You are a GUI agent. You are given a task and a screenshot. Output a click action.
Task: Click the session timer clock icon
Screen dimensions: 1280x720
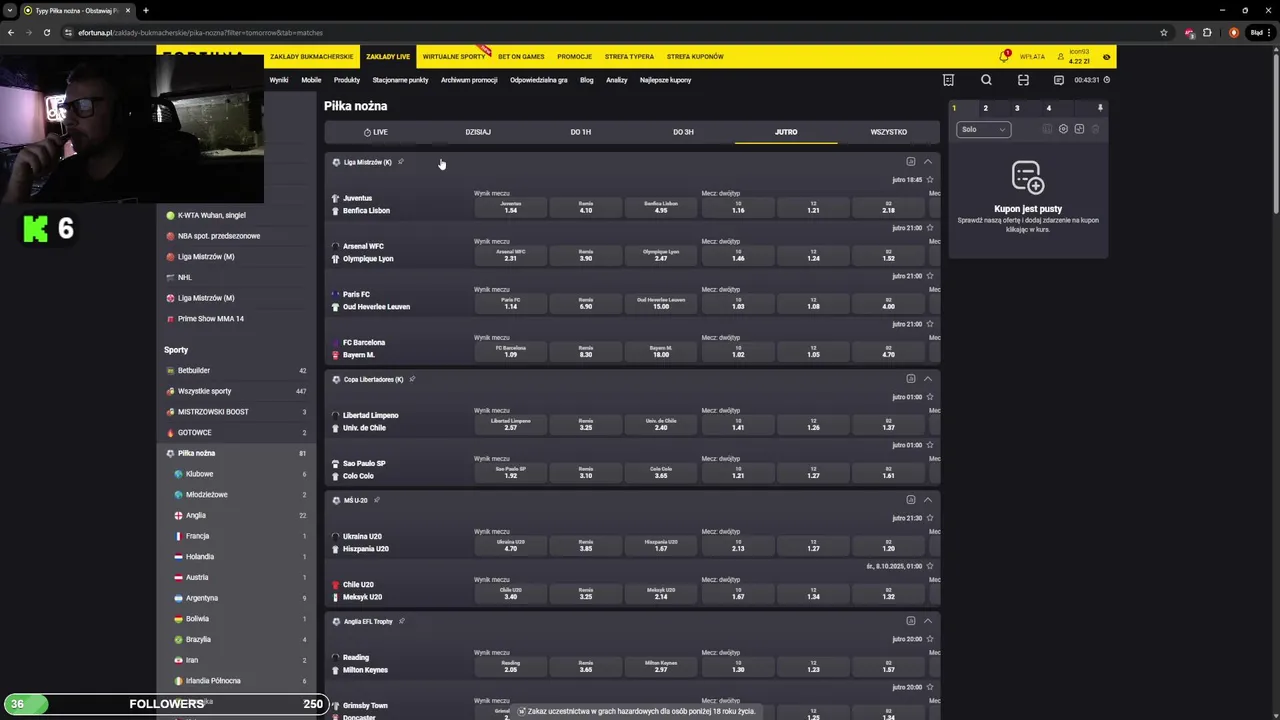pyautogui.click(x=1106, y=80)
